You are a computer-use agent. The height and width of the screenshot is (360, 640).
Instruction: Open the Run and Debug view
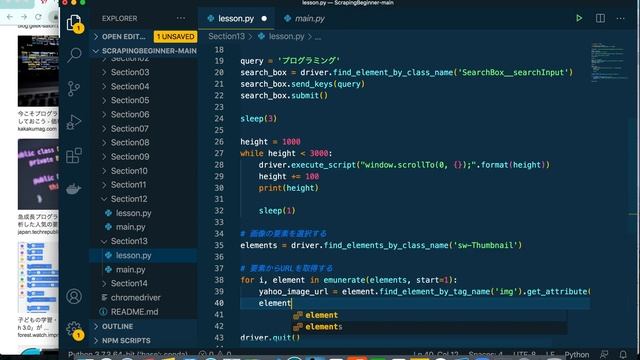[x=74, y=122]
